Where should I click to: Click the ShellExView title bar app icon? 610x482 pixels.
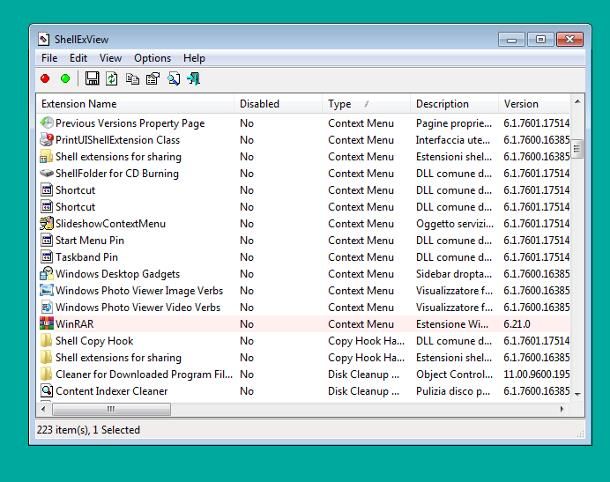pos(44,39)
